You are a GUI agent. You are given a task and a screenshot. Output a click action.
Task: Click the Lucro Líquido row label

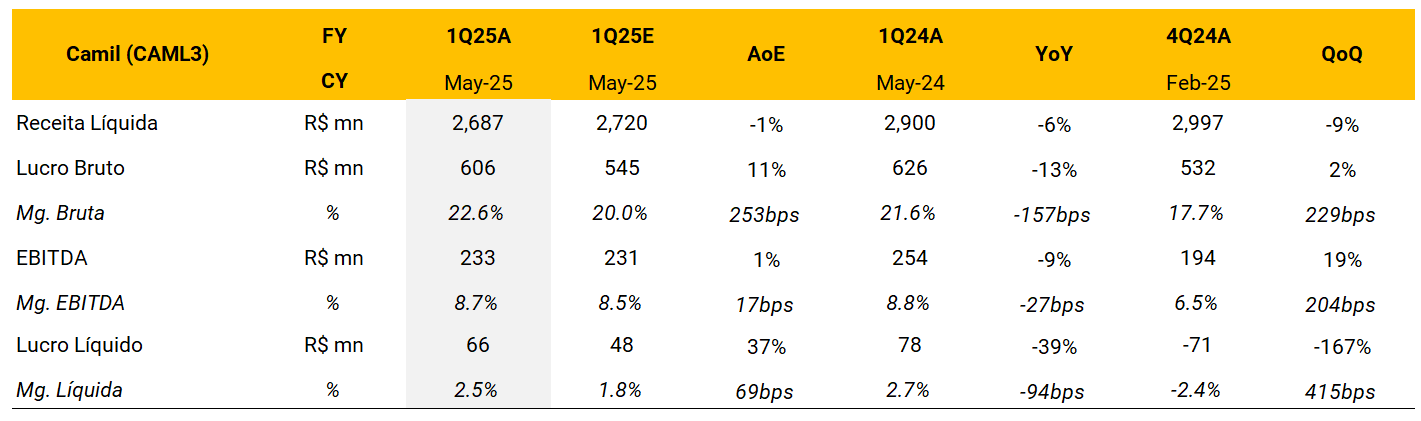[79, 346]
